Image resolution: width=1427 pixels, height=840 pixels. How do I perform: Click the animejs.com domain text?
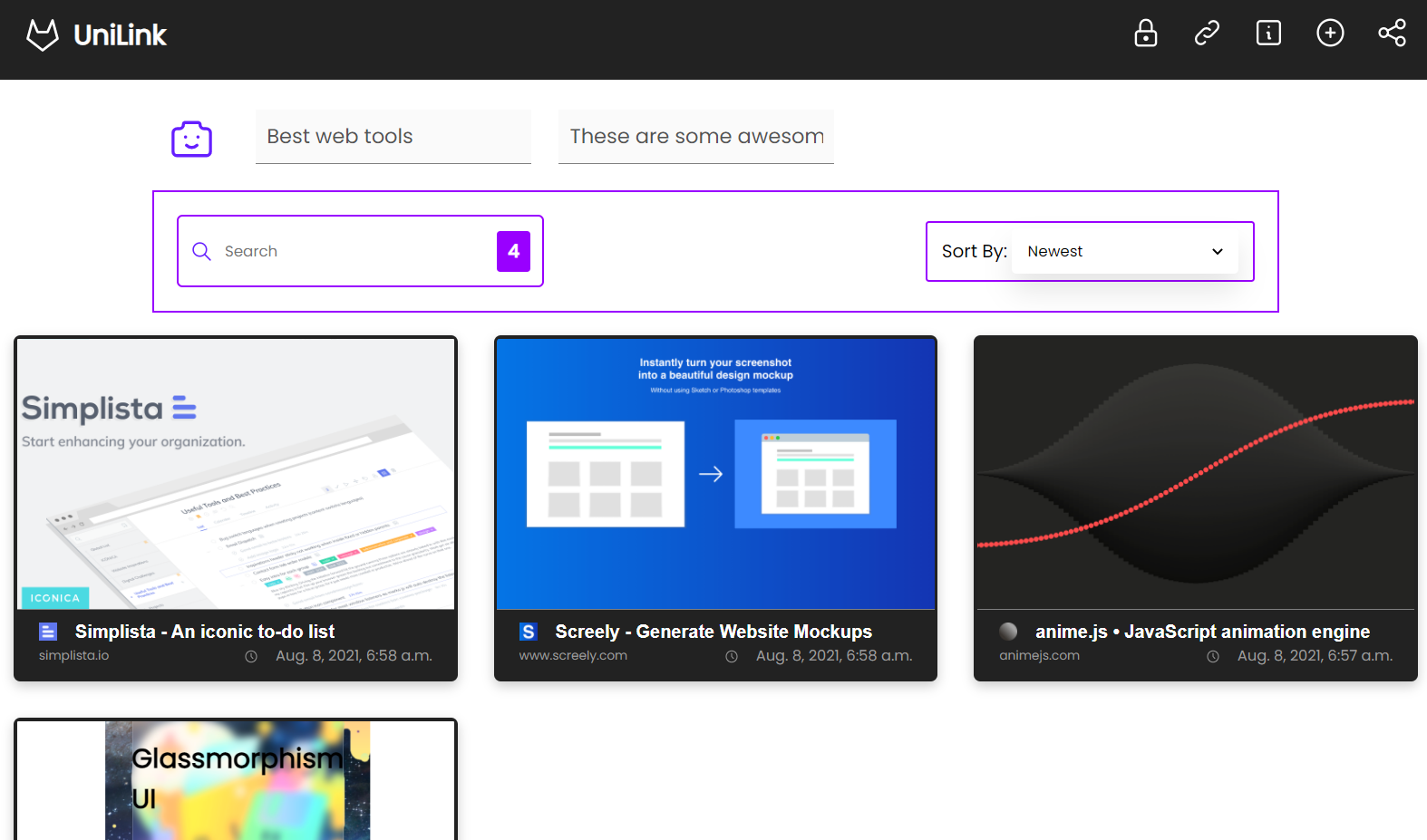pyautogui.click(x=1040, y=655)
